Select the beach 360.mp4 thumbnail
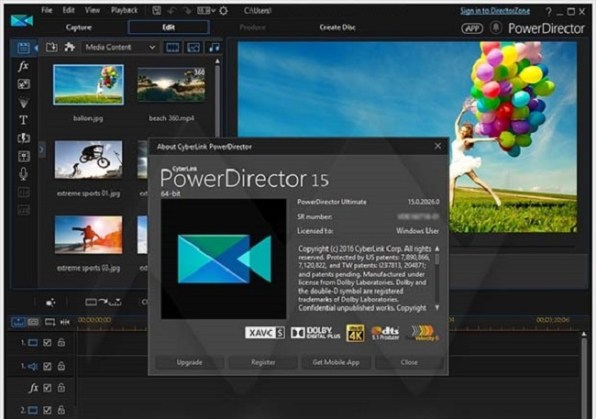Screen dimensions: 596x419 pos(171,84)
